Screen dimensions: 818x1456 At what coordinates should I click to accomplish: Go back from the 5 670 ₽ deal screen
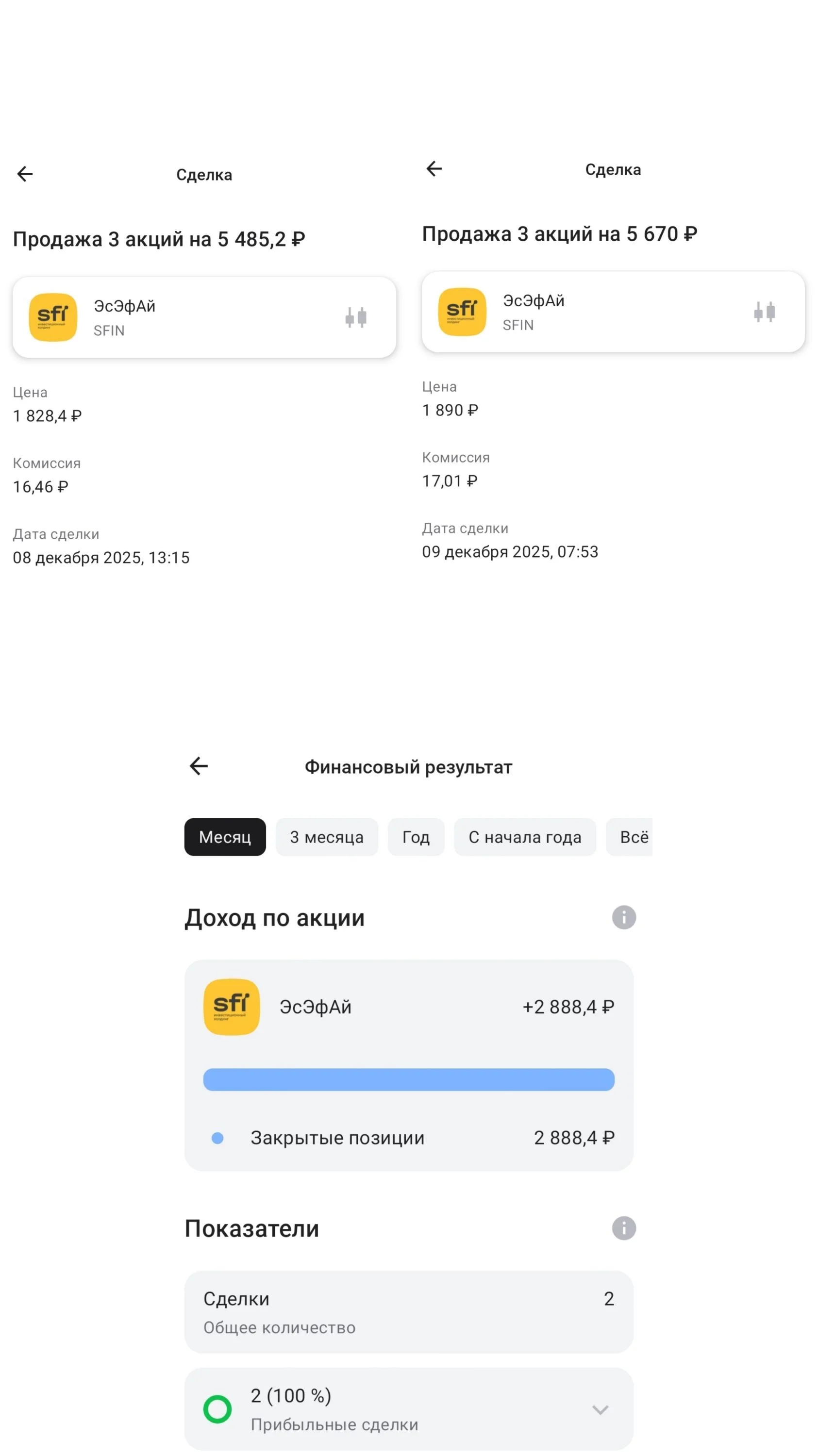pos(434,168)
